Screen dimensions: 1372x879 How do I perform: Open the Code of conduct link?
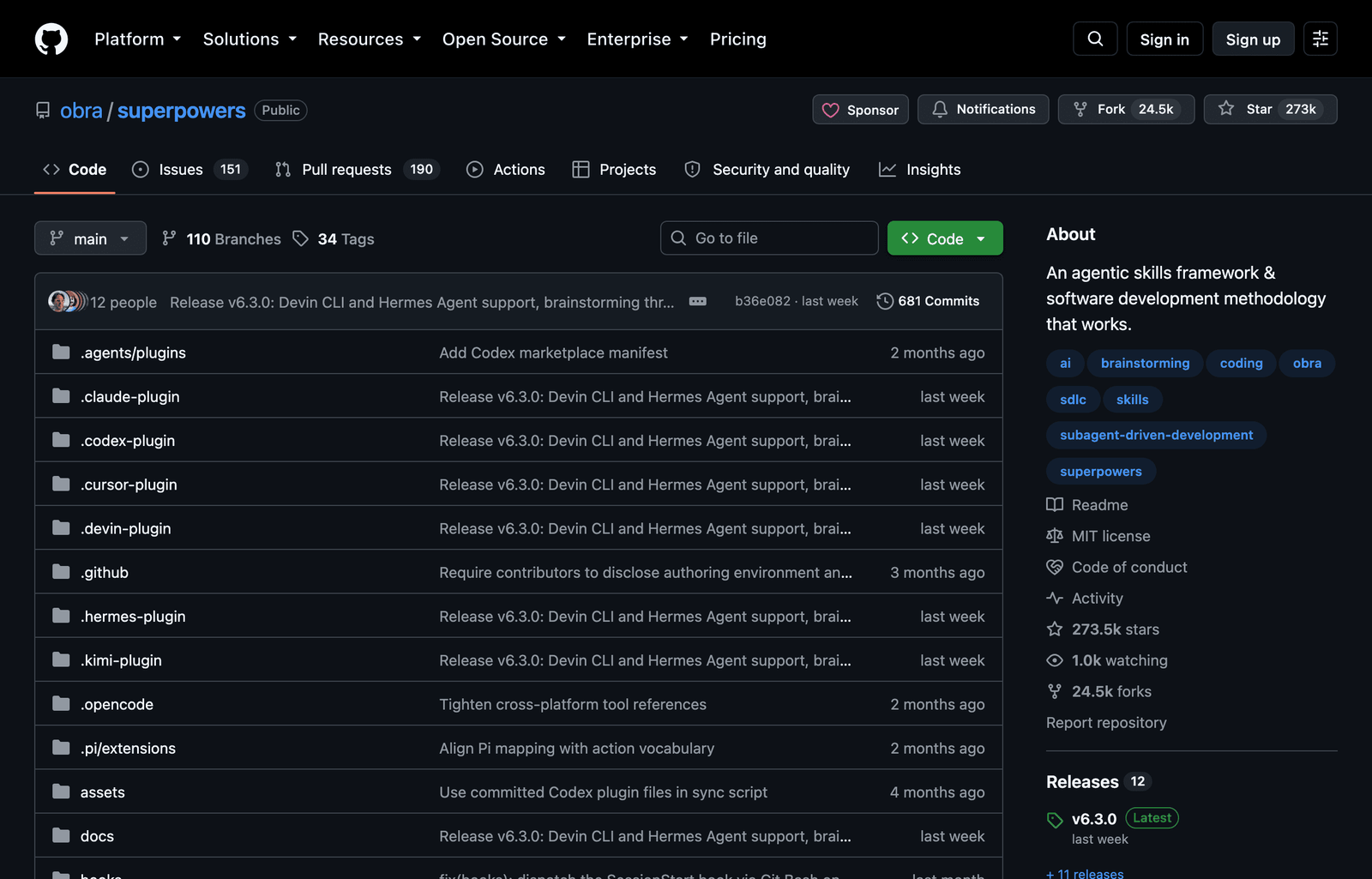1117,567
